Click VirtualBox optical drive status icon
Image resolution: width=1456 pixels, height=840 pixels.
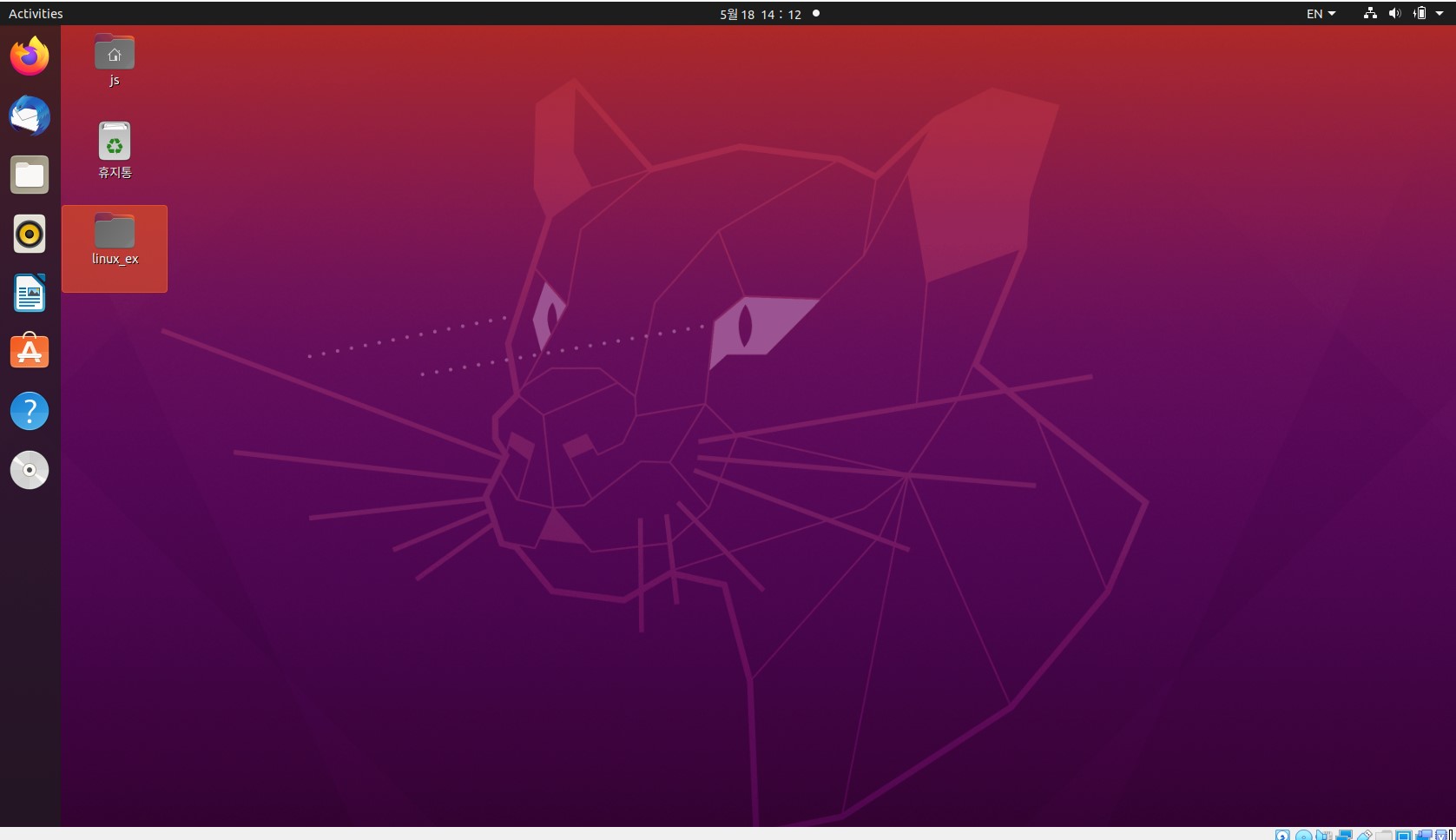pyautogui.click(x=1303, y=835)
